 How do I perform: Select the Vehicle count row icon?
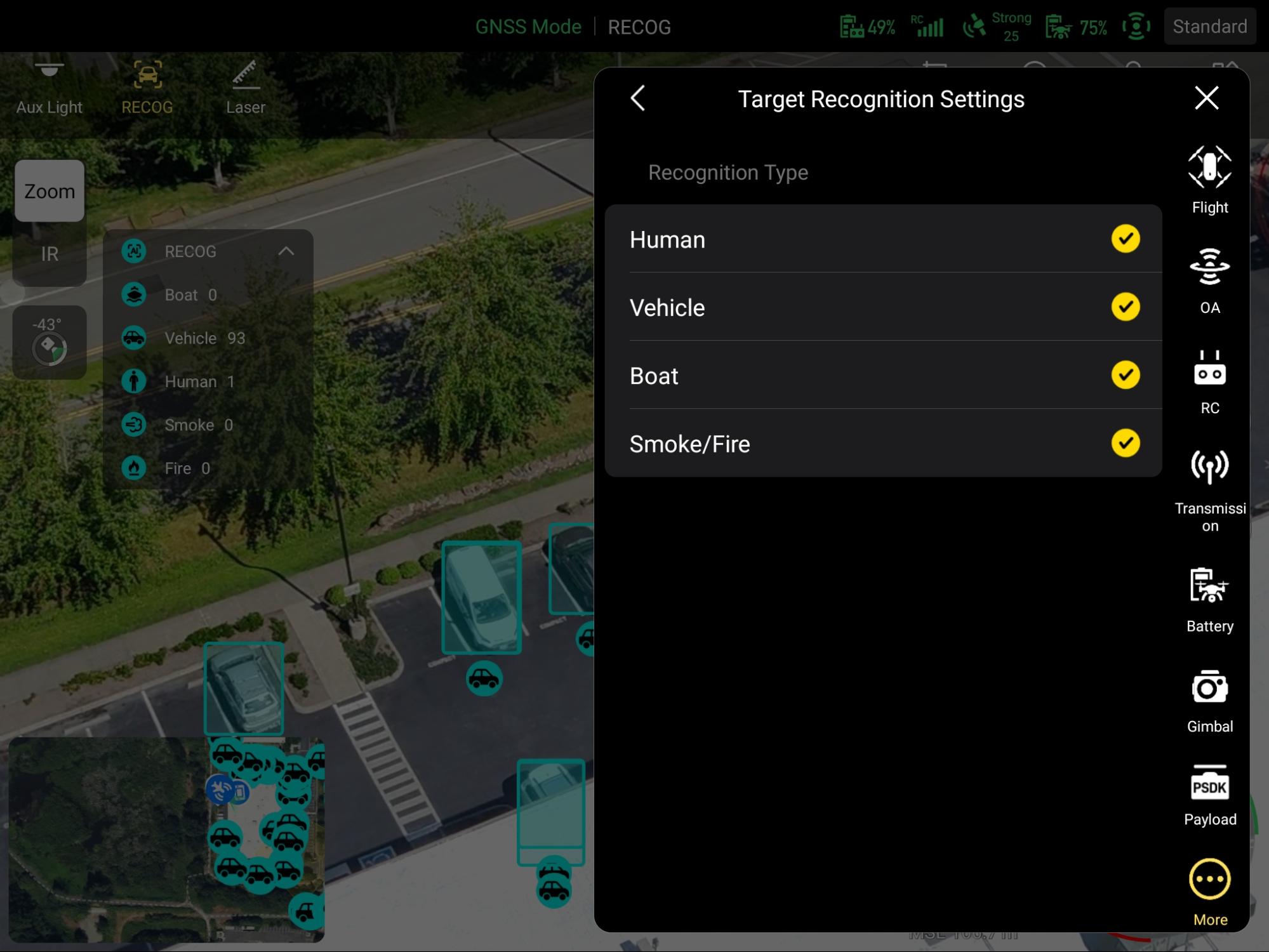pos(134,338)
